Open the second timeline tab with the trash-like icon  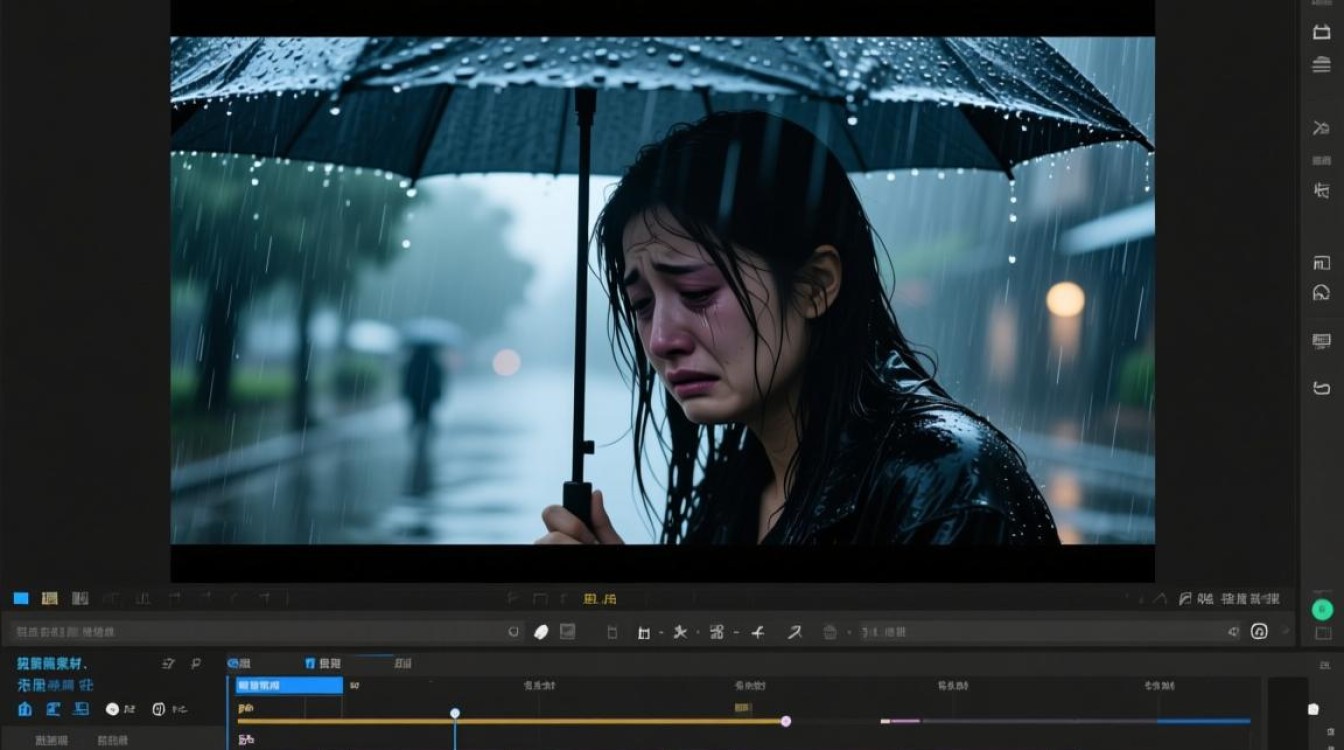pyautogui.click(x=323, y=663)
